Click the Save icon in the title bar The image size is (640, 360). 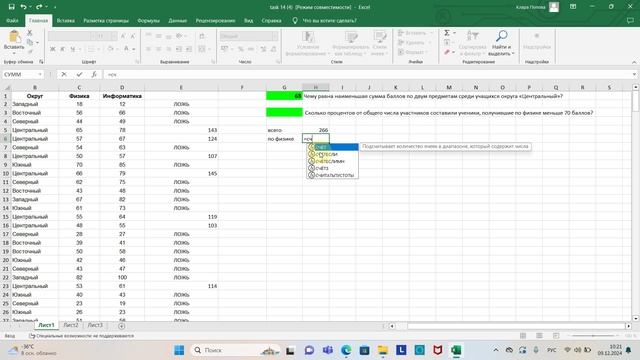pos(11,7)
